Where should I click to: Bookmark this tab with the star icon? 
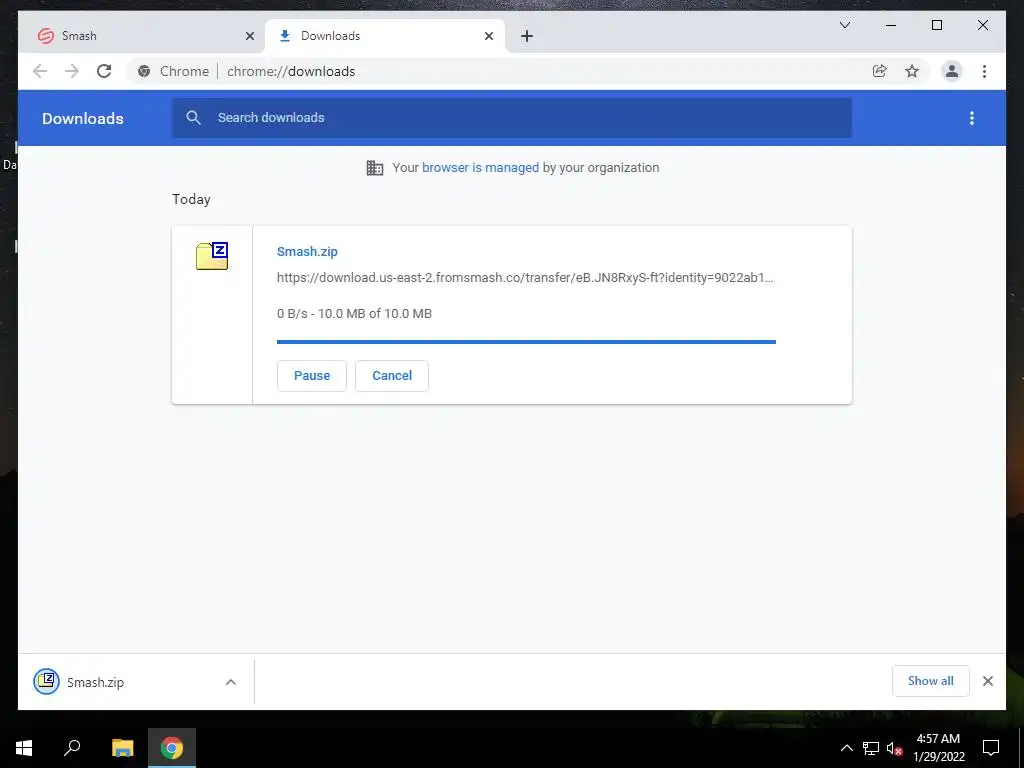[912, 71]
